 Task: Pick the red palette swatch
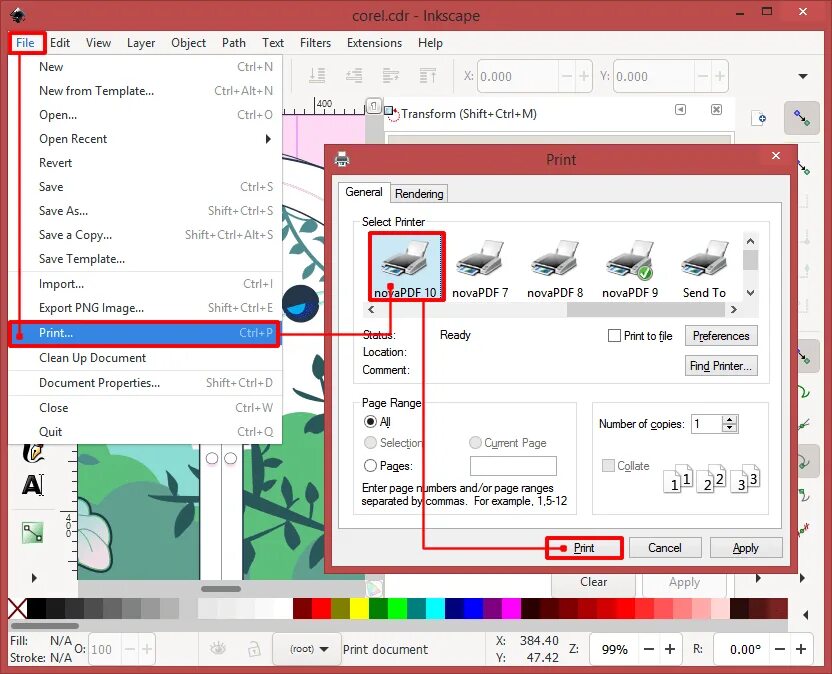point(321,609)
